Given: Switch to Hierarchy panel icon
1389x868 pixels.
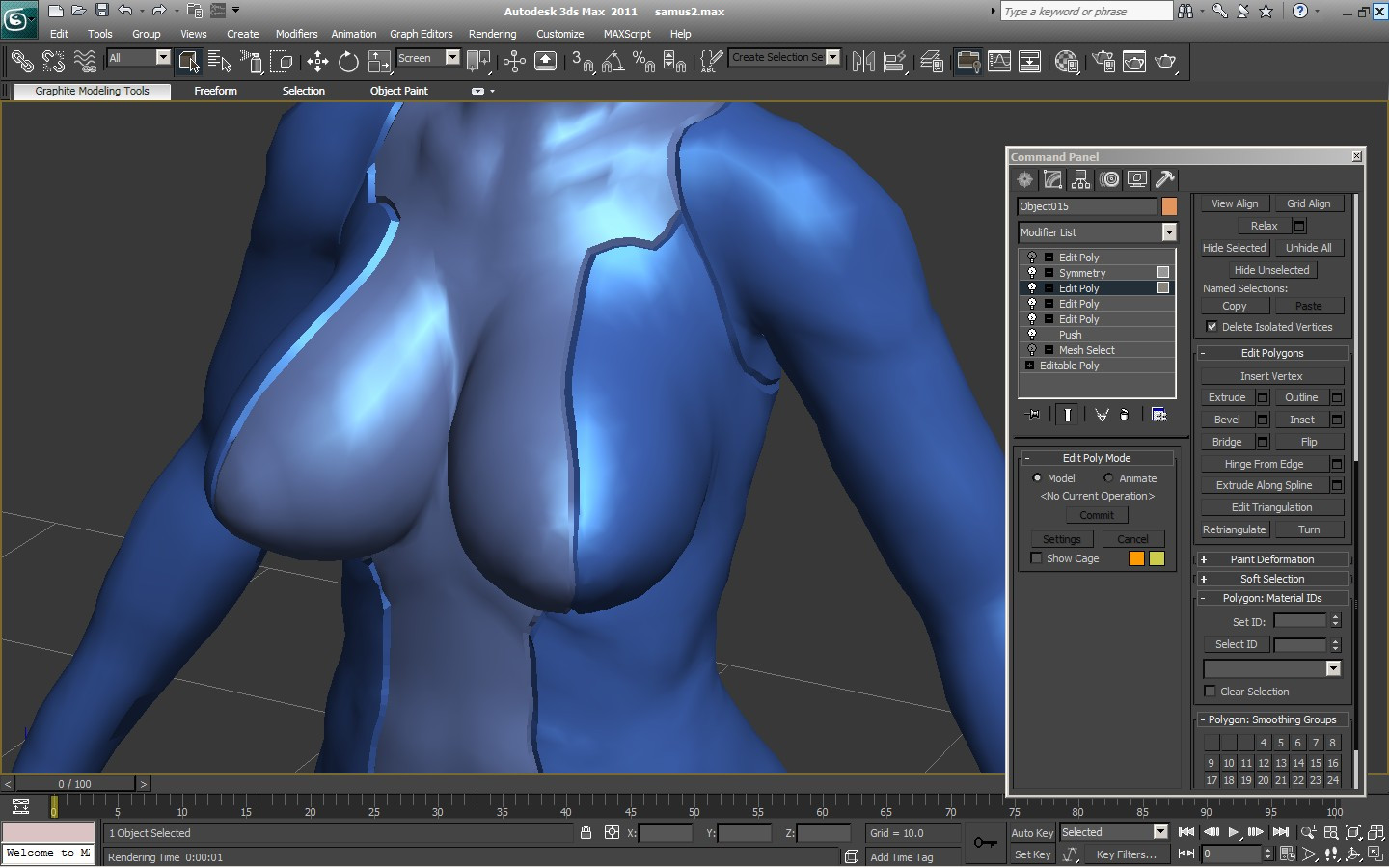Looking at the screenshot, I should 1080,179.
